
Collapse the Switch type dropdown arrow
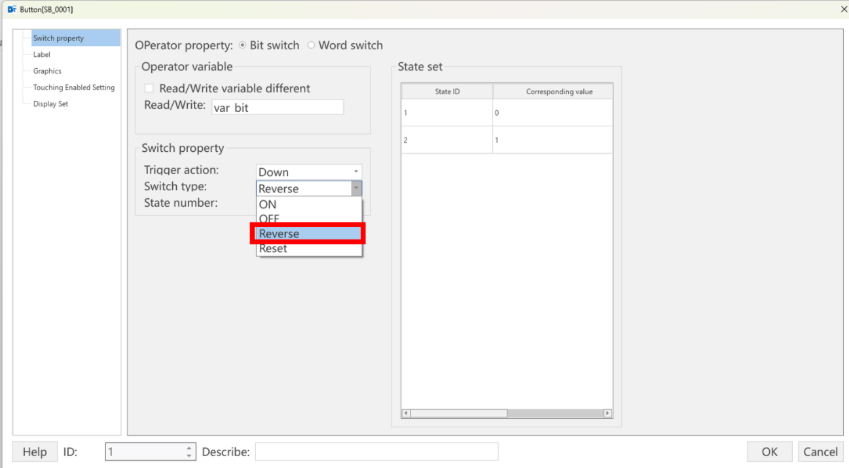[356, 188]
